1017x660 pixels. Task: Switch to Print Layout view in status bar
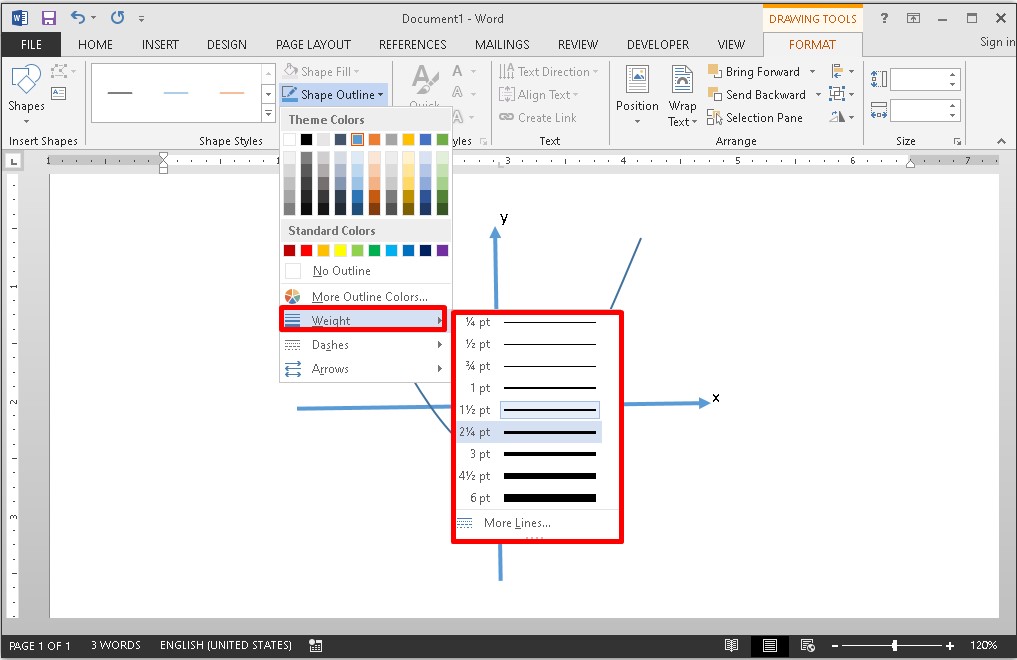tap(770, 646)
